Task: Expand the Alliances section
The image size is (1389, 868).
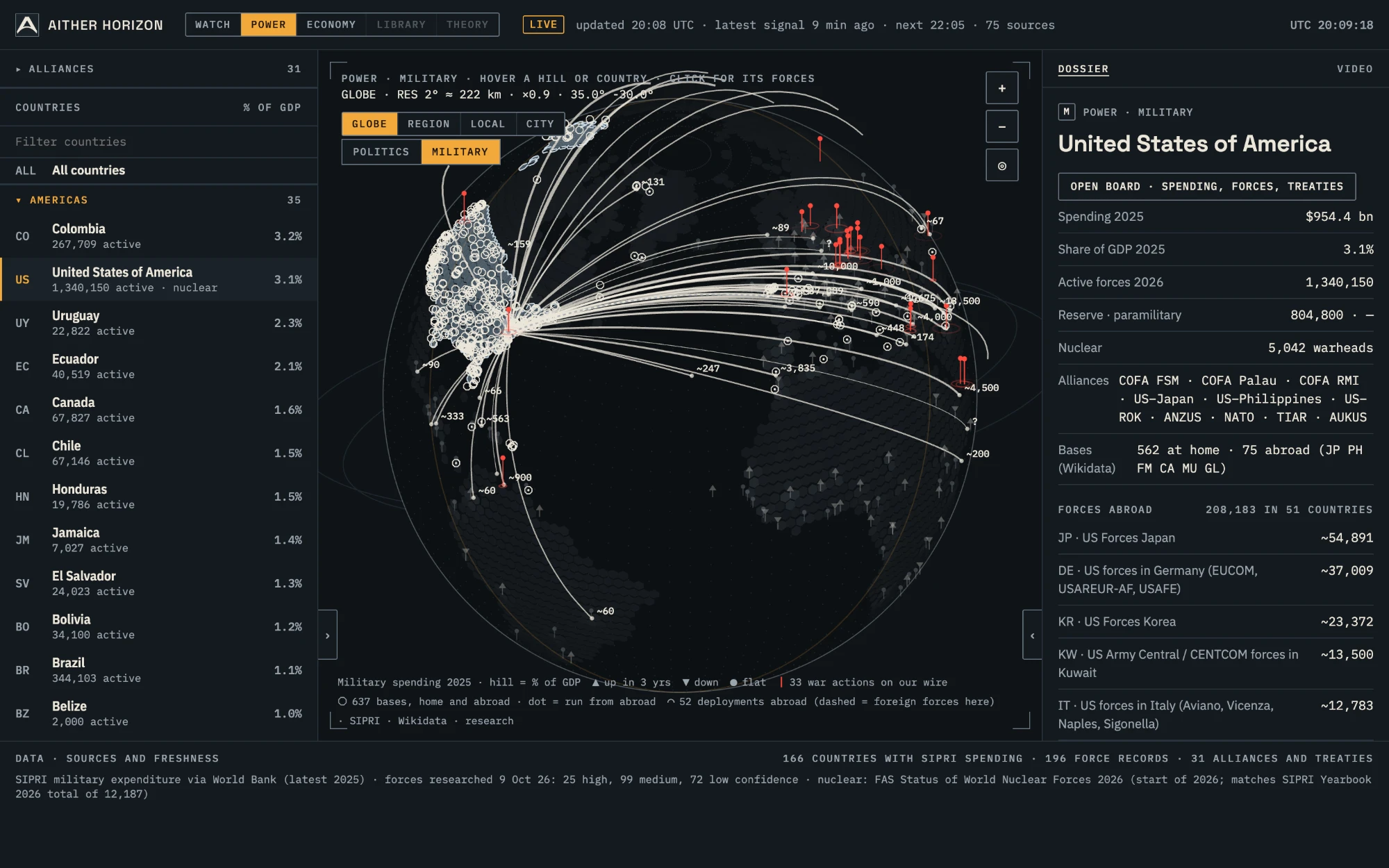Action: point(159,69)
